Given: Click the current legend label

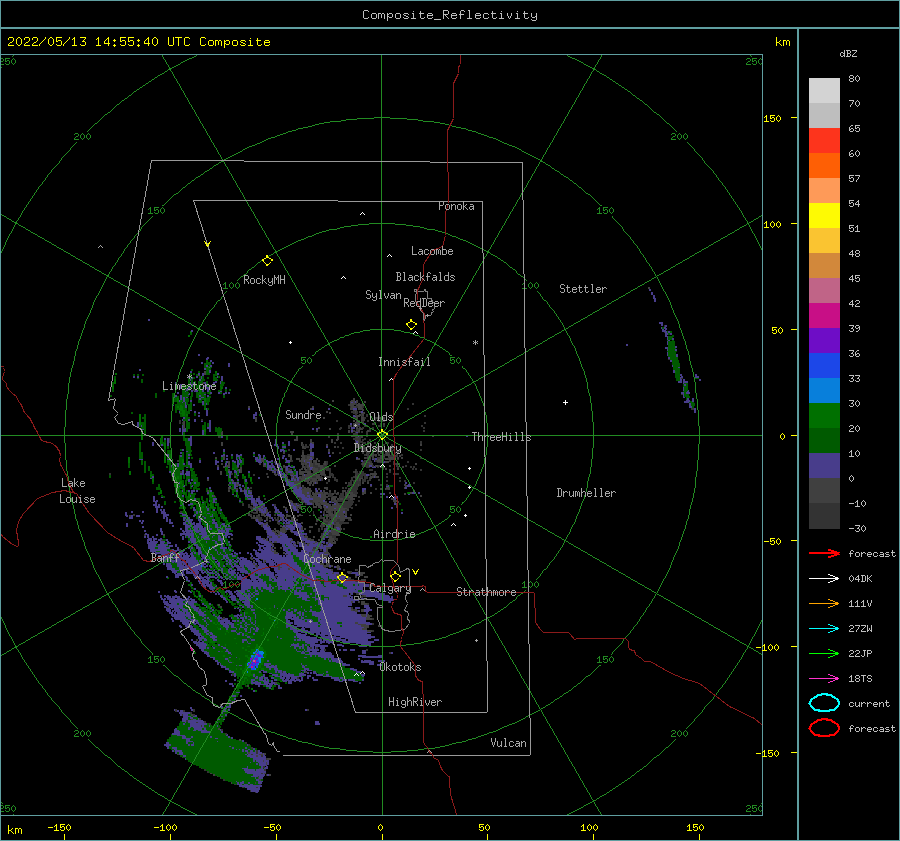Looking at the screenshot, I should (x=869, y=703).
